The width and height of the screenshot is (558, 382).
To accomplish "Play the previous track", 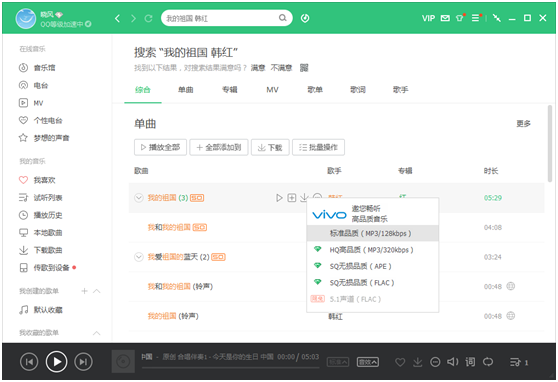I will tap(29, 362).
